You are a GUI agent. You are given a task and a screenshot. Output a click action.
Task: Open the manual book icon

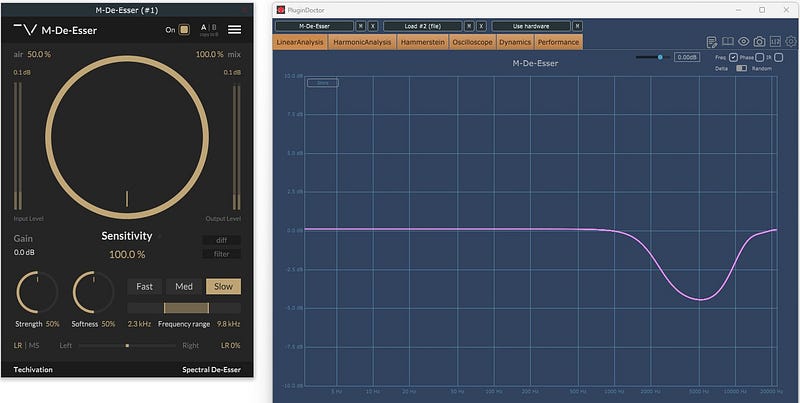pyautogui.click(x=727, y=42)
